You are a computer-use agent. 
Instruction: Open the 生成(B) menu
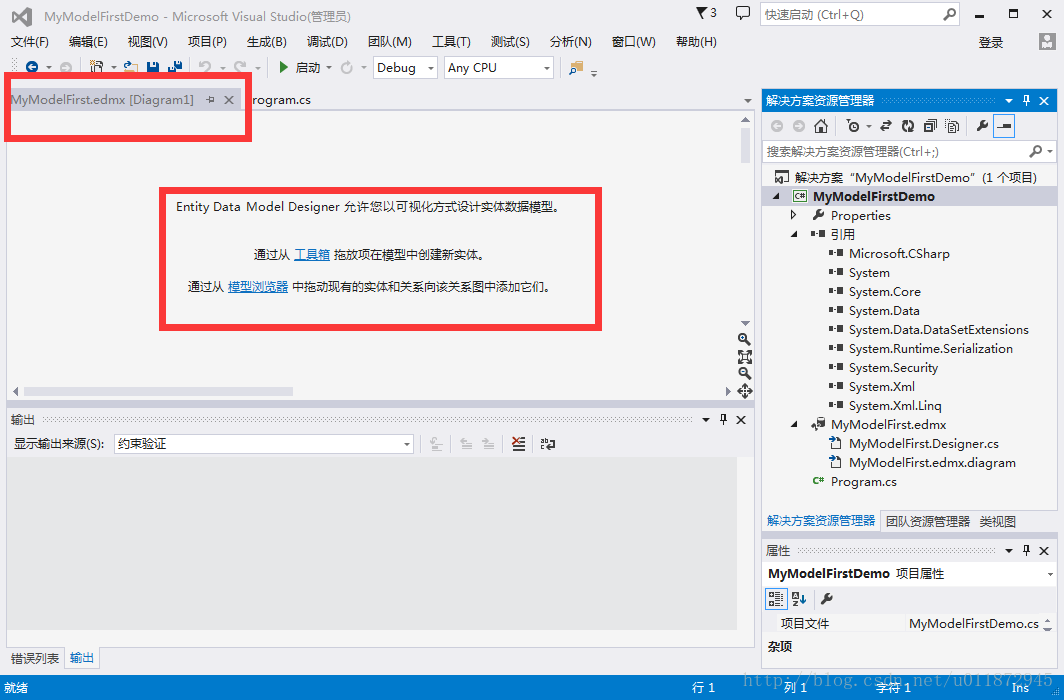[x=266, y=41]
